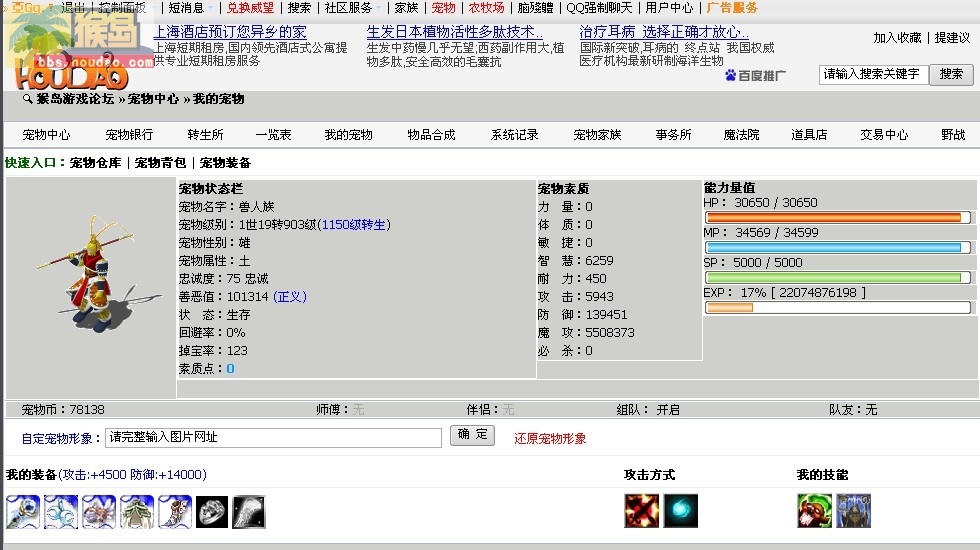980x550 pixels.
Task: Open 短消息 top menu
Action: [186, 8]
